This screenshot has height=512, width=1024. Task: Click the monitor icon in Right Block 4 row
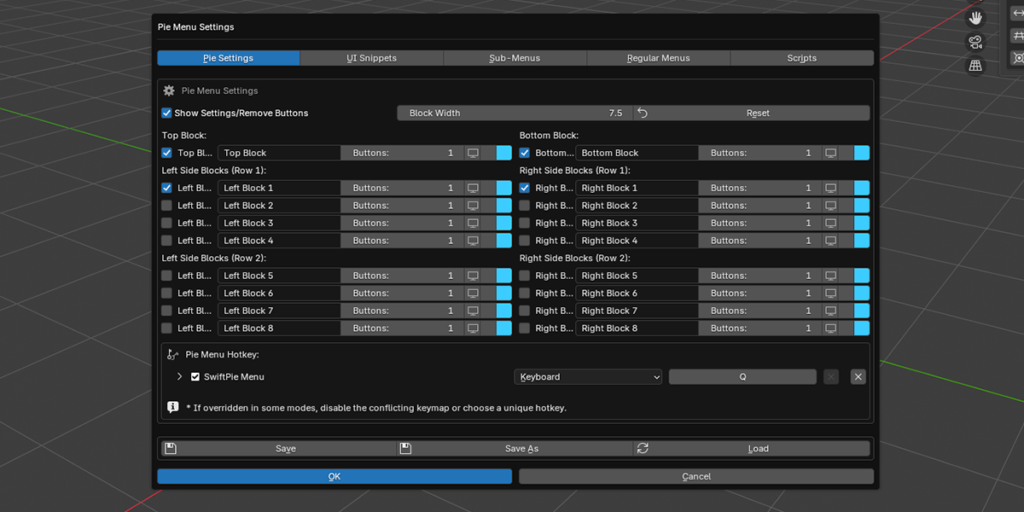point(831,241)
